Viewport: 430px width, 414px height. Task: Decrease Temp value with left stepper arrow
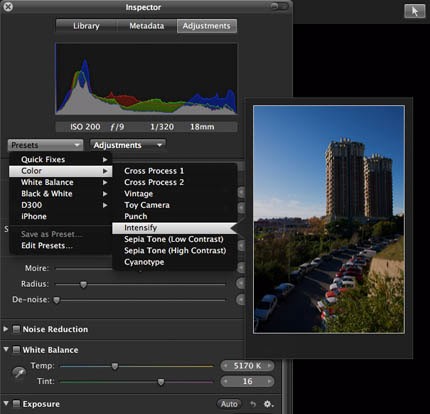click(226, 366)
